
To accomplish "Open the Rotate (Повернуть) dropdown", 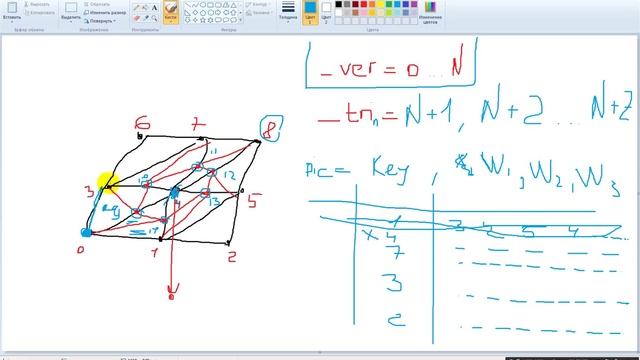I will tap(100, 20).
